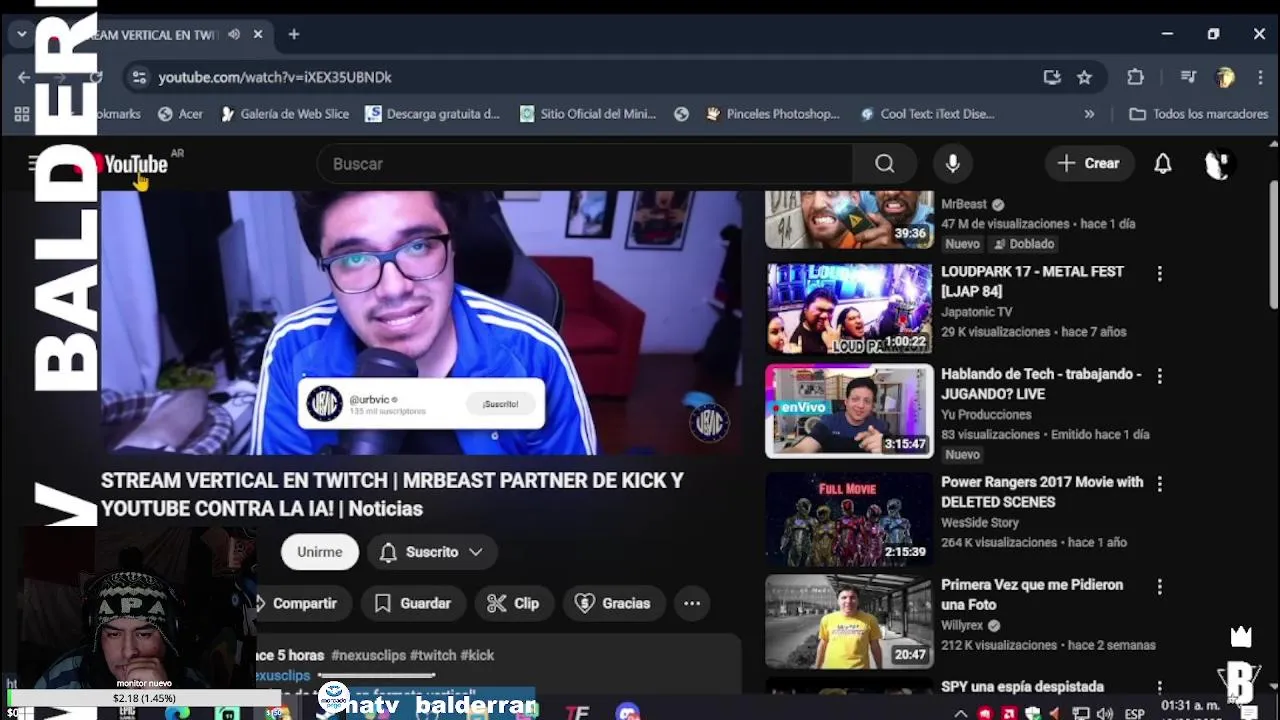The width and height of the screenshot is (1280, 720).
Task: Open more options for Power Rangers video
Action: pyautogui.click(x=1160, y=484)
